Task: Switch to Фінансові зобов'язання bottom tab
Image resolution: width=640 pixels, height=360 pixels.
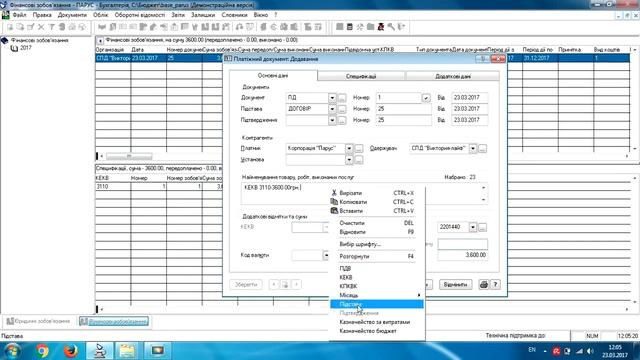Action: pos(114,322)
